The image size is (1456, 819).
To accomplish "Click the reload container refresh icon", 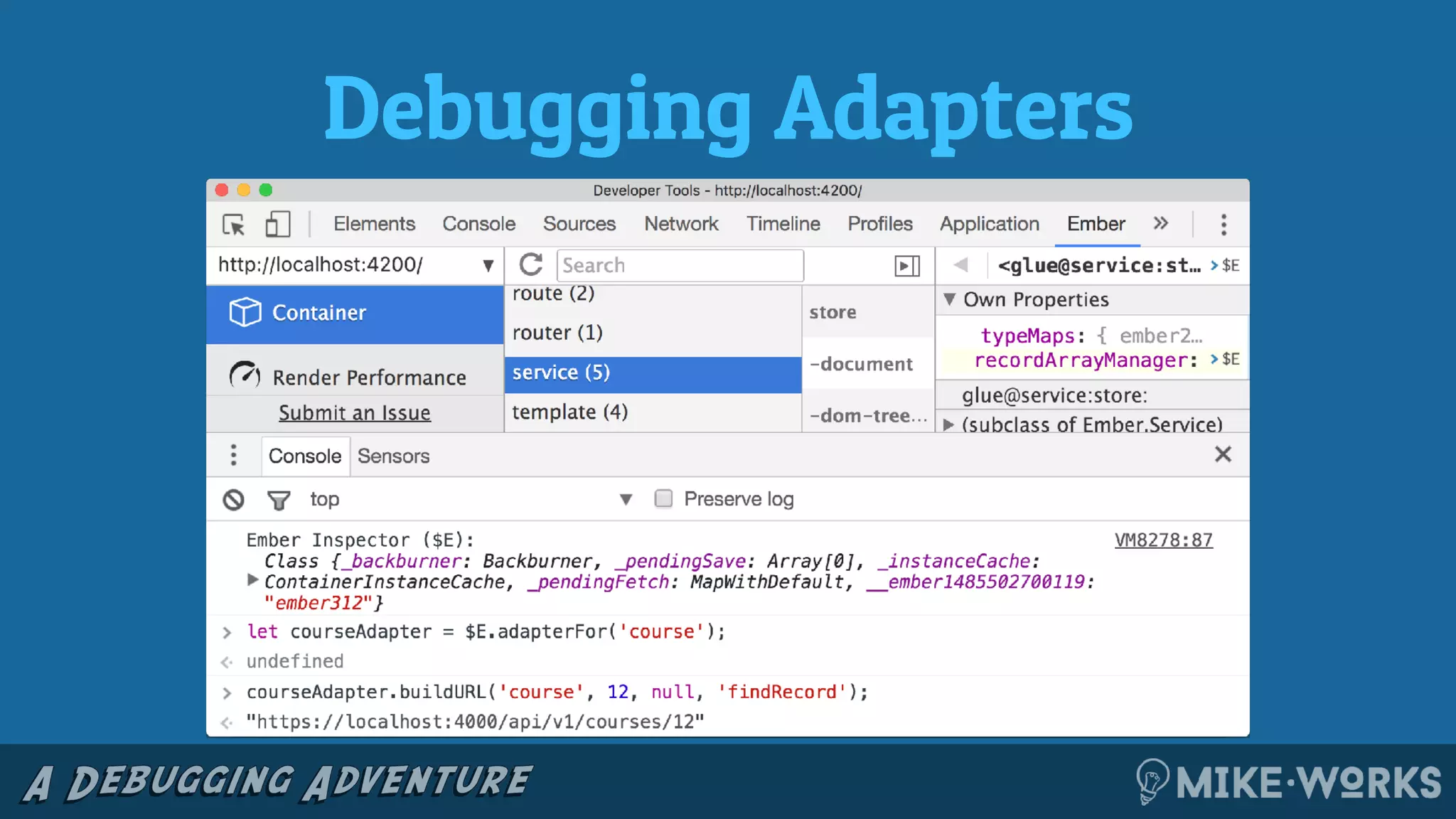I will coord(531,265).
